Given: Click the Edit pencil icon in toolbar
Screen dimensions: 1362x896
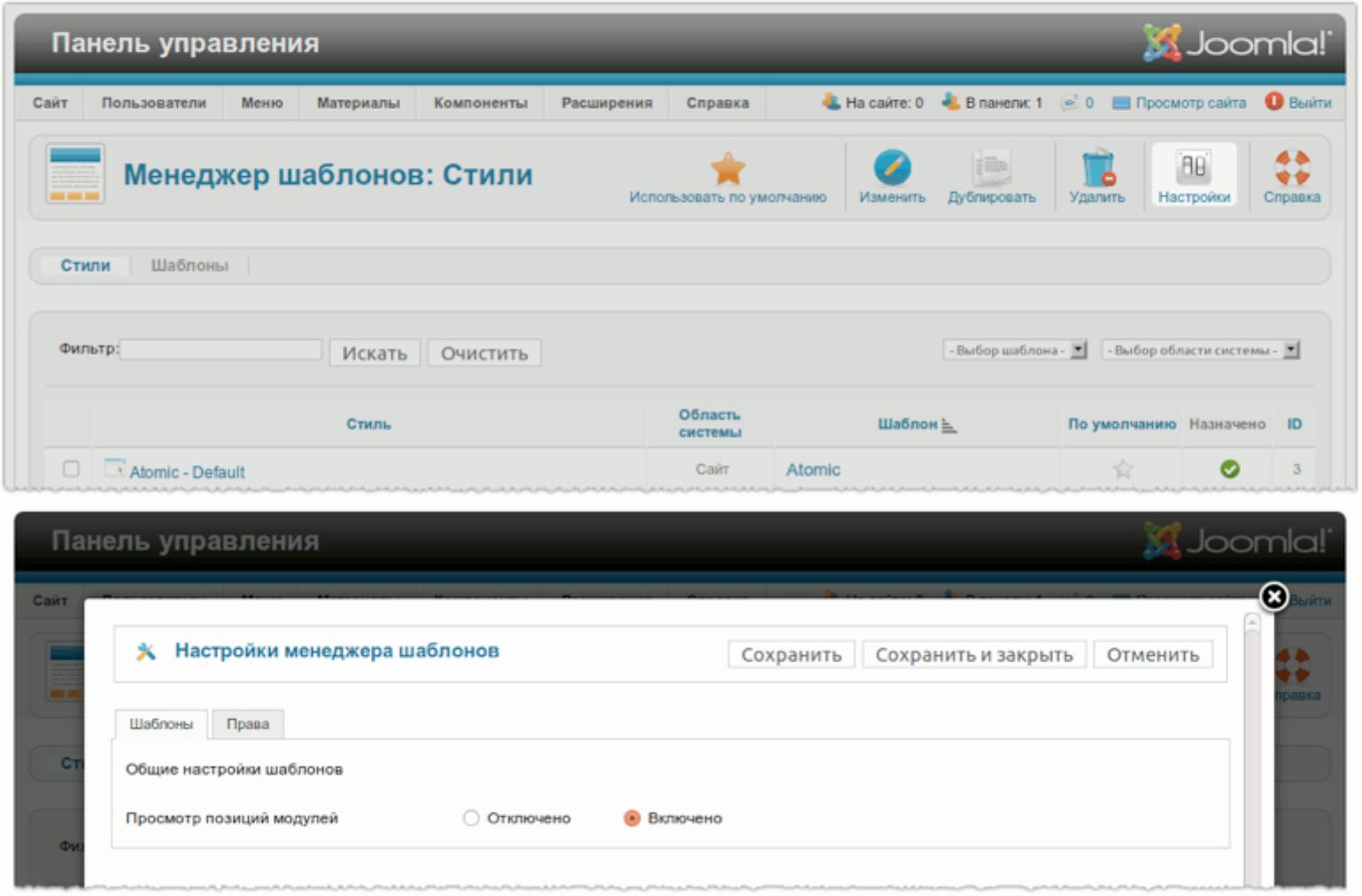Looking at the screenshot, I should tap(892, 167).
